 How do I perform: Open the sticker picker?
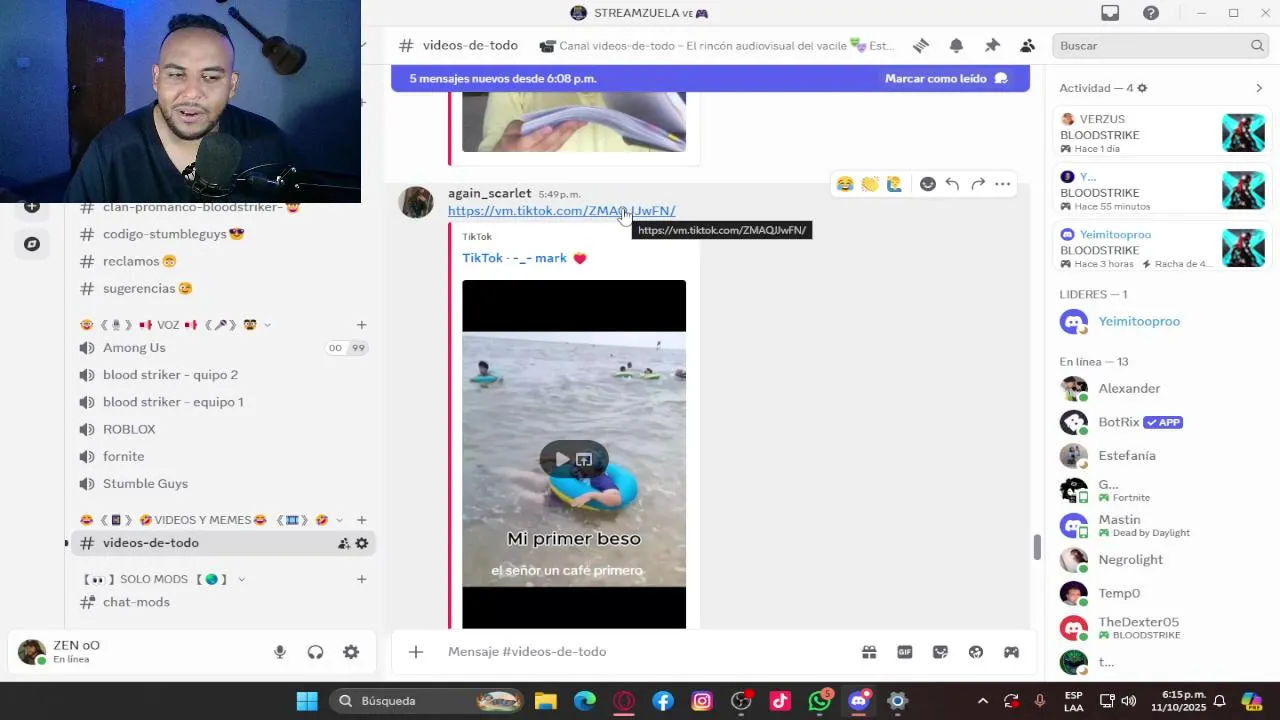[x=940, y=652]
